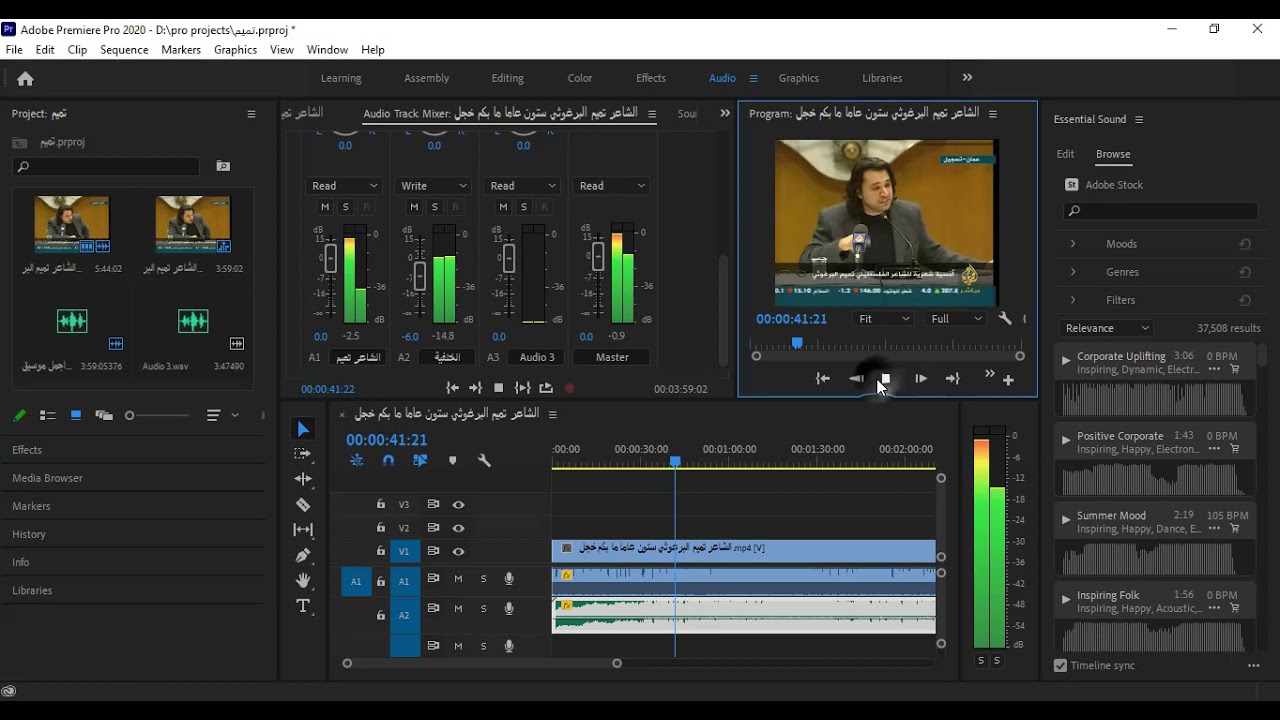Open the Relevance sort dropdown

click(1107, 328)
